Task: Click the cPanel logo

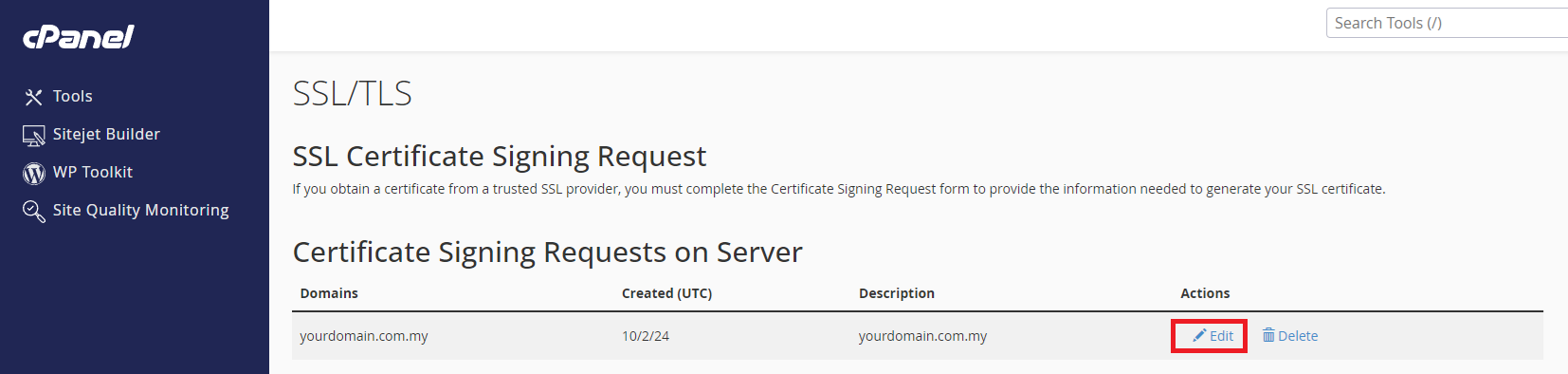Action: click(79, 37)
